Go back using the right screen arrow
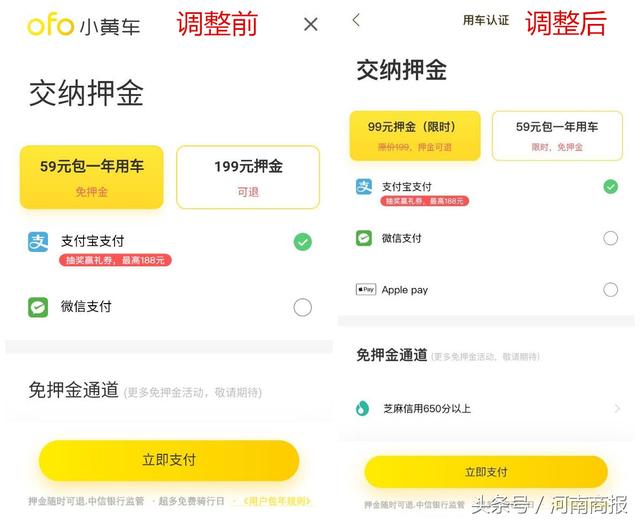The width and height of the screenshot is (640, 522). tap(356, 20)
